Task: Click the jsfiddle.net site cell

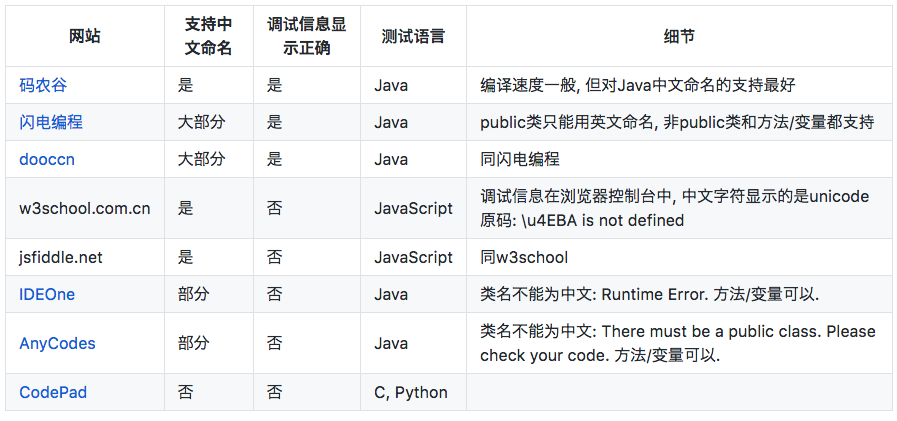Action: coord(61,257)
